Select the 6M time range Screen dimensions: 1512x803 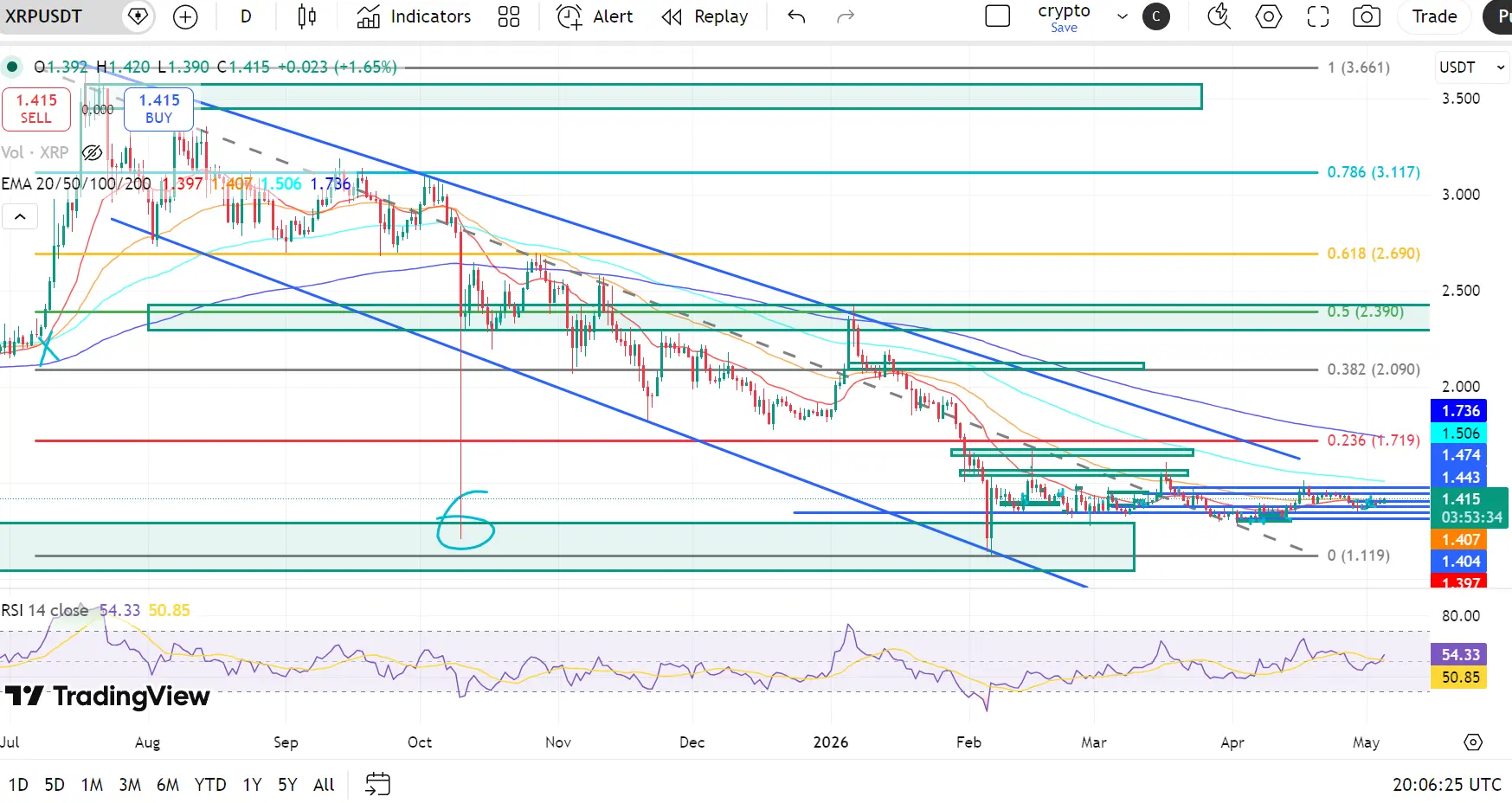(x=168, y=785)
